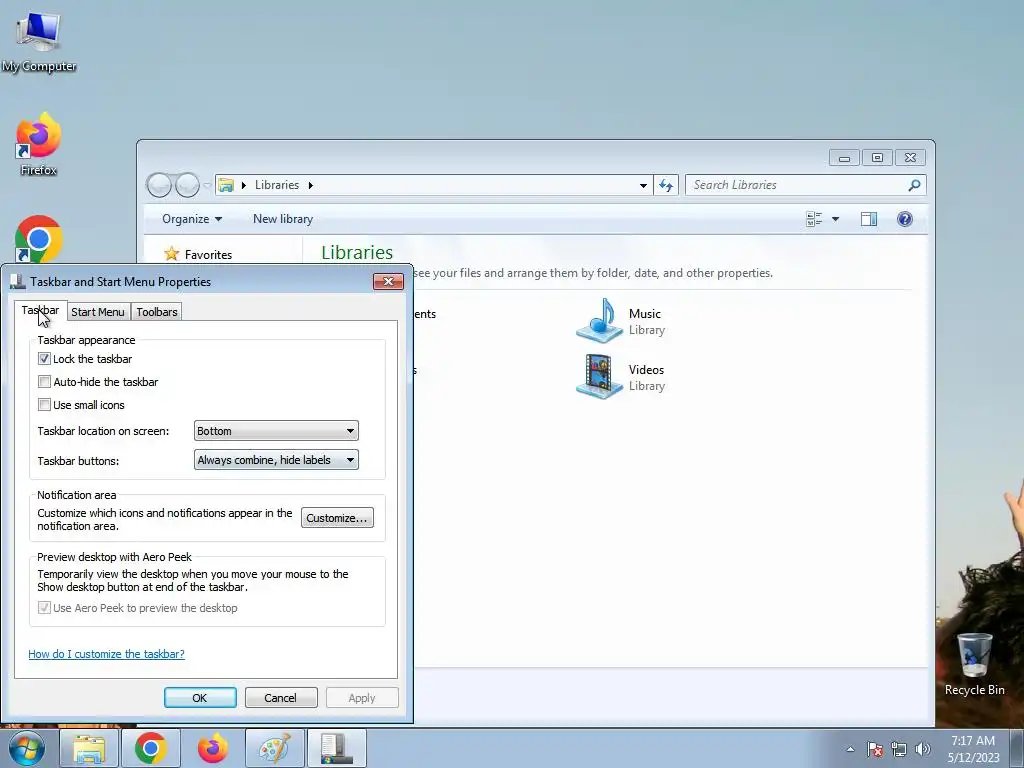Open view options dropdown arrow

click(x=835, y=219)
